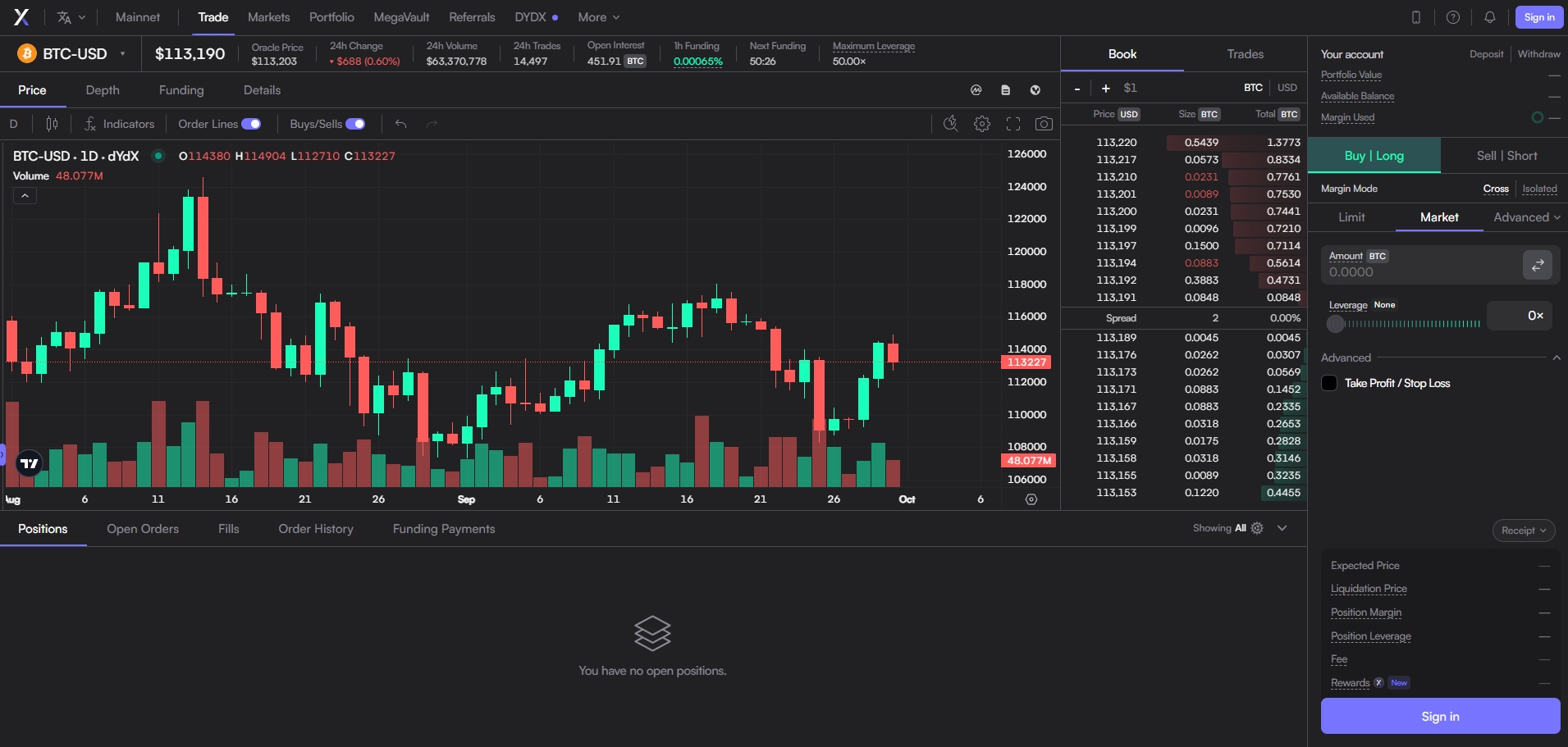Switch to the Depth tab
Screen dimensions: 1568x747
(x=103, y=90)
